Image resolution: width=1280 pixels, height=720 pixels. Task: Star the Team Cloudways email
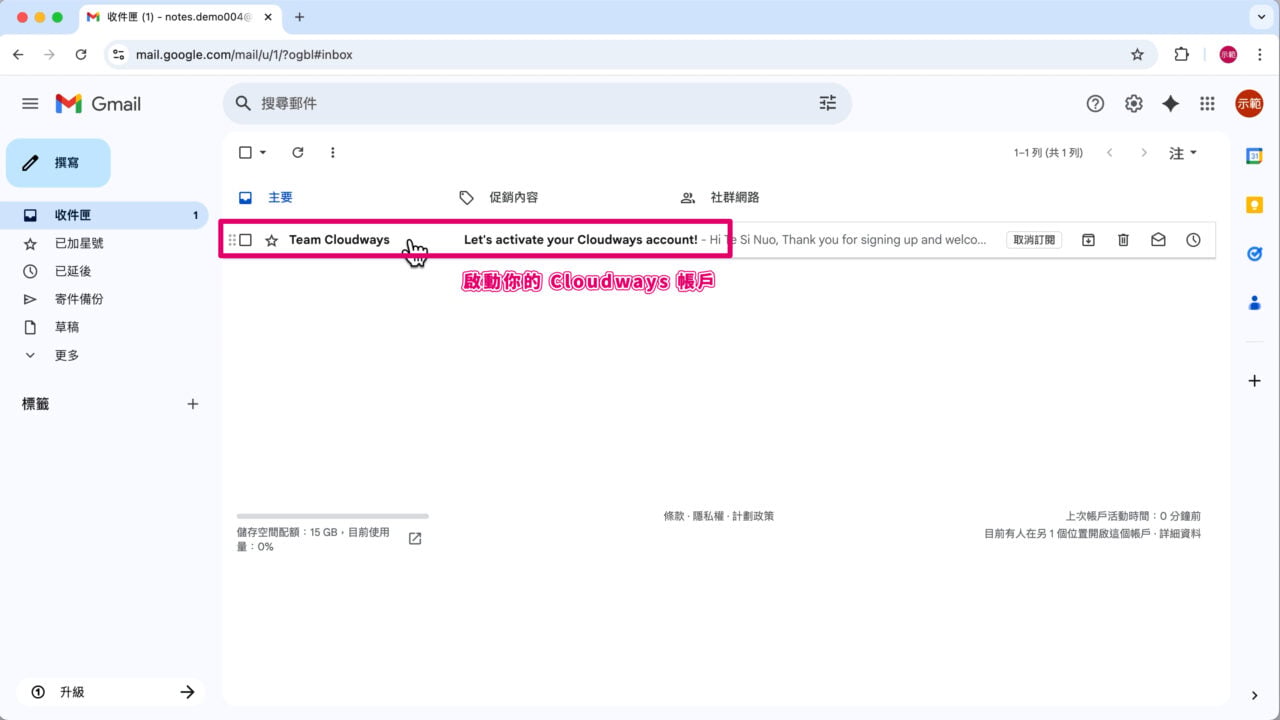(x=271, y=239)
